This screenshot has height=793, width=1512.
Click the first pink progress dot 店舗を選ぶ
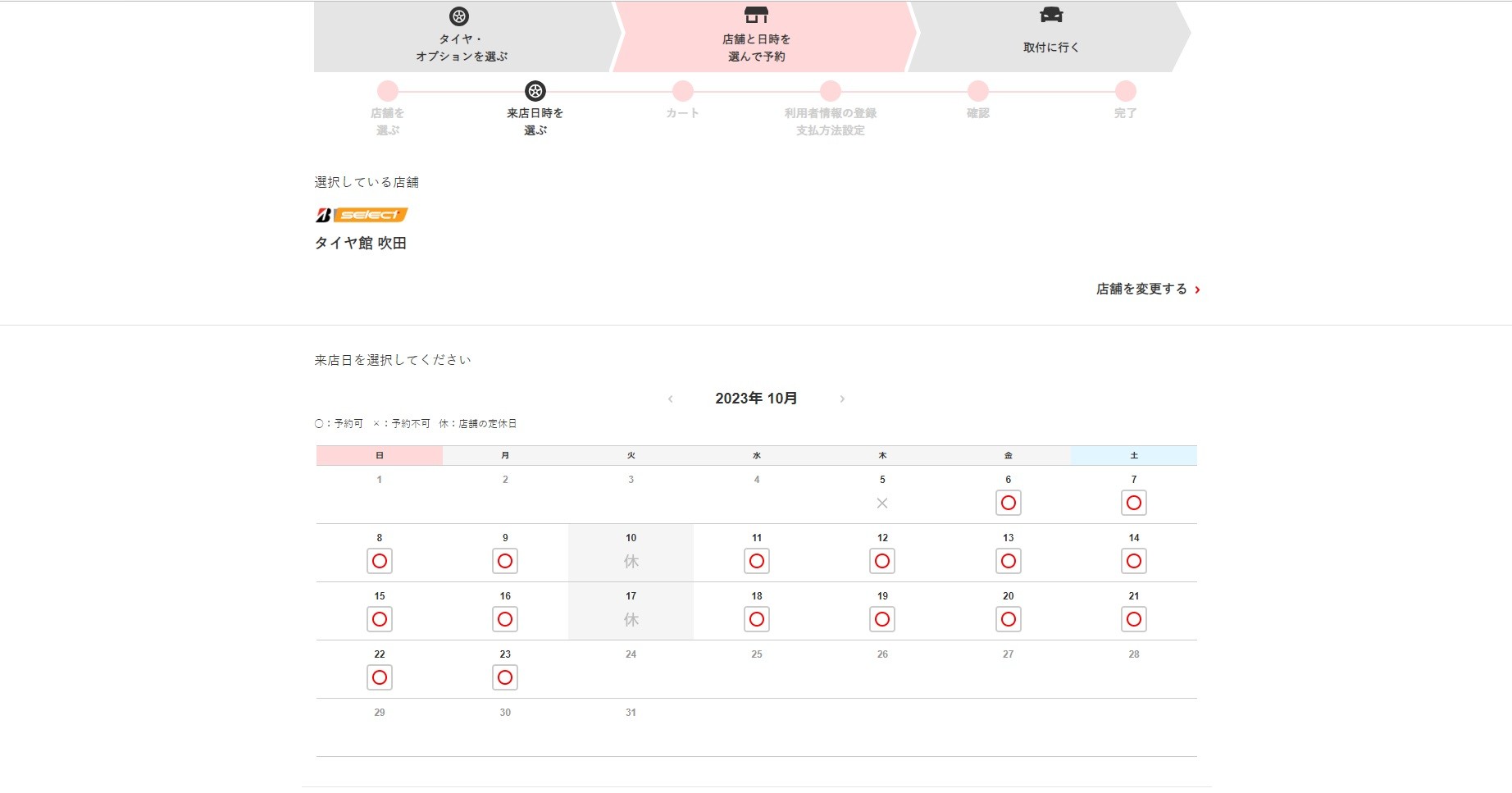pyautogui.click(x=388, y=91)
